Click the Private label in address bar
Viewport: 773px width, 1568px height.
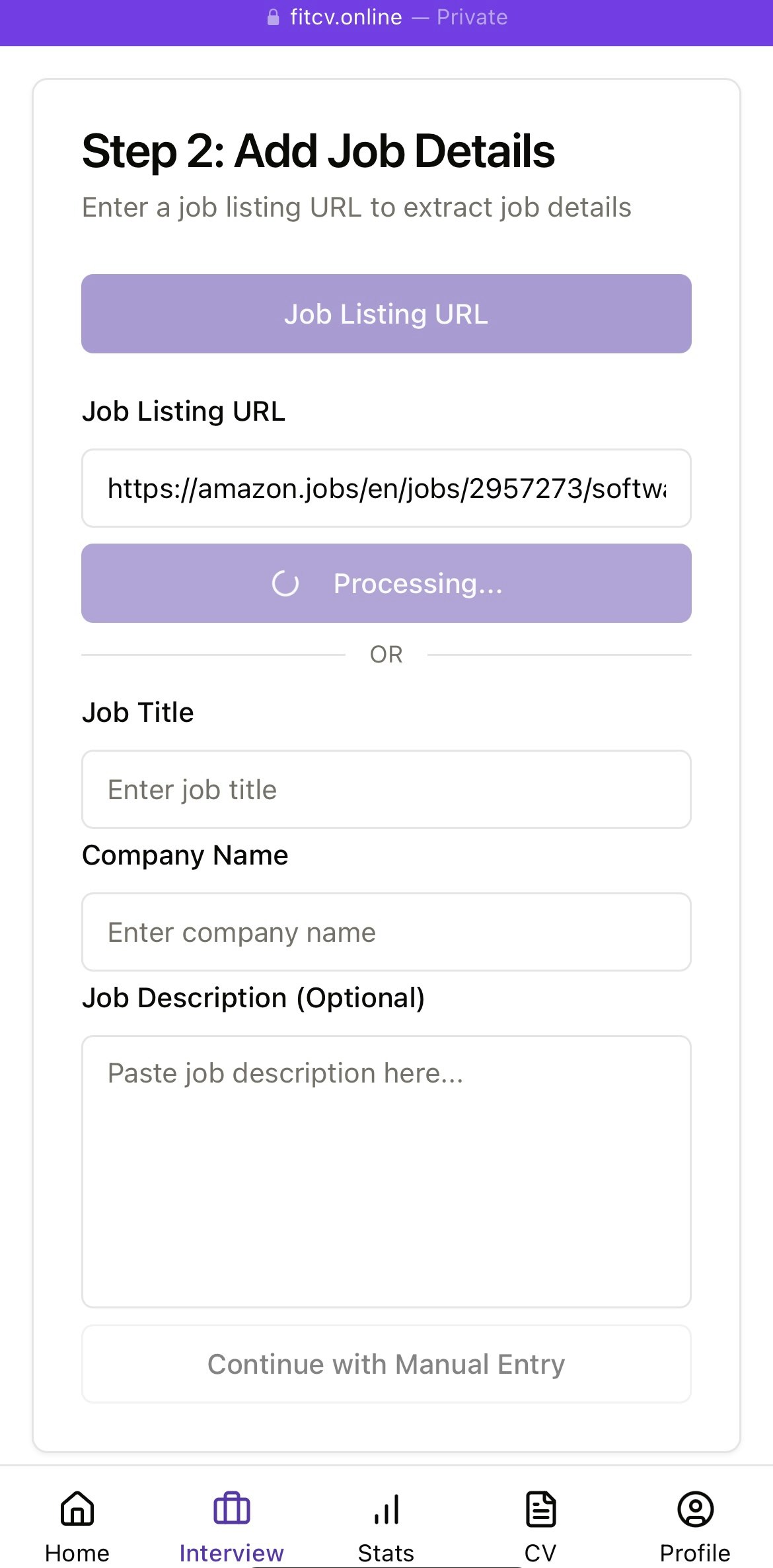472,17
